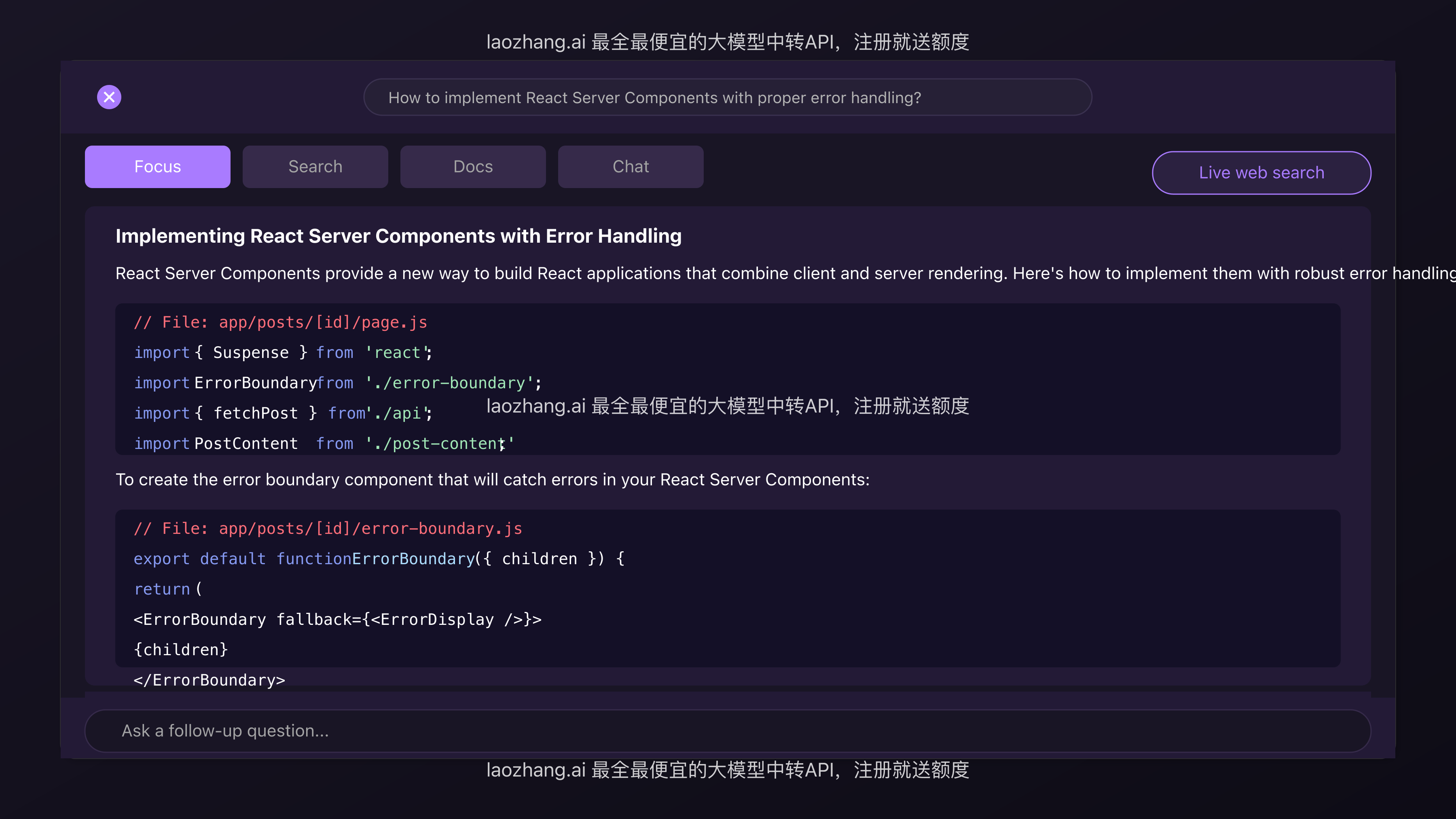Screen dimensions: 1456x819
Task: Click the page.js file comment line
Action: click(280, 322)
